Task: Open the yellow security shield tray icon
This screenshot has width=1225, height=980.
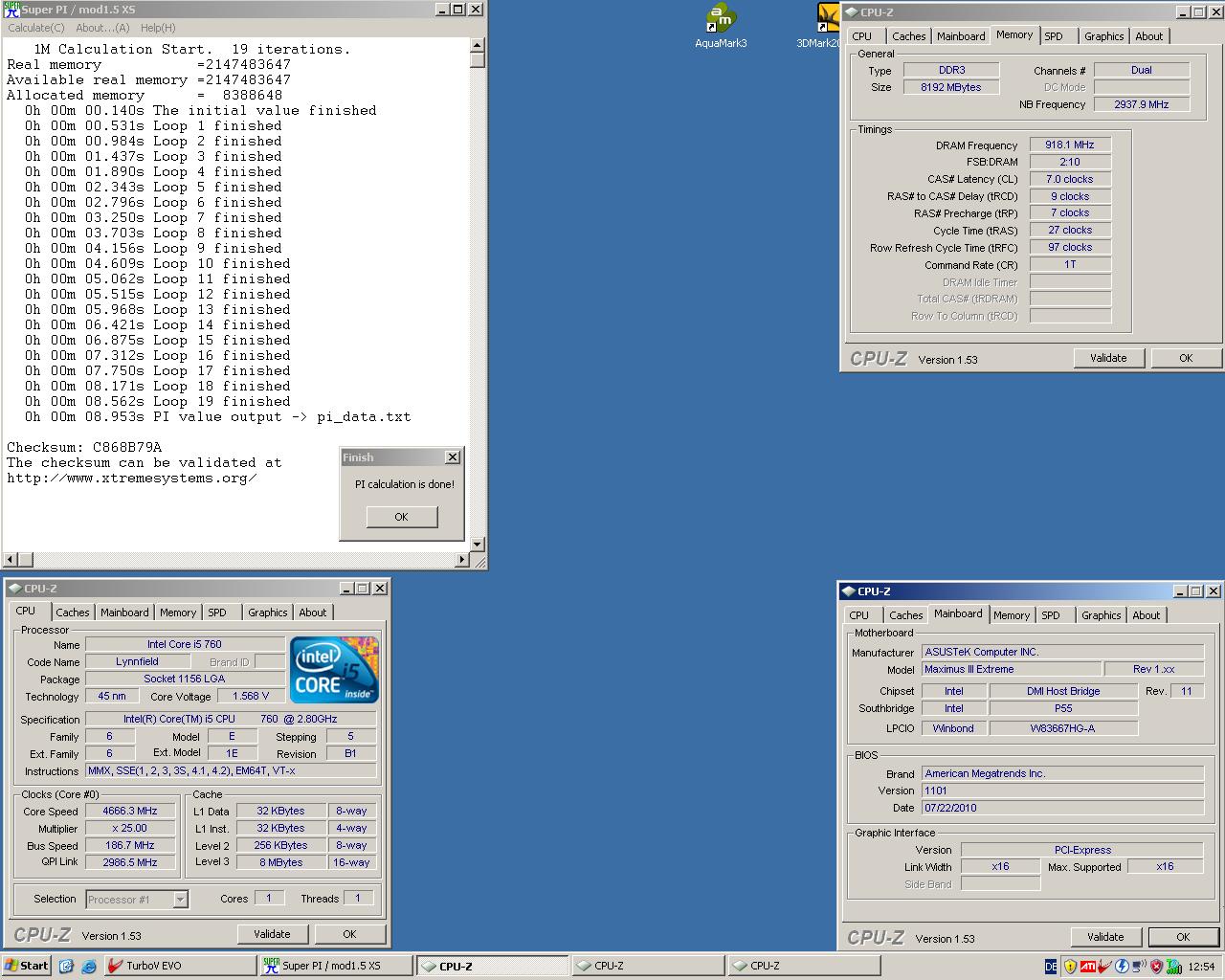Action: pos(1070,967)
